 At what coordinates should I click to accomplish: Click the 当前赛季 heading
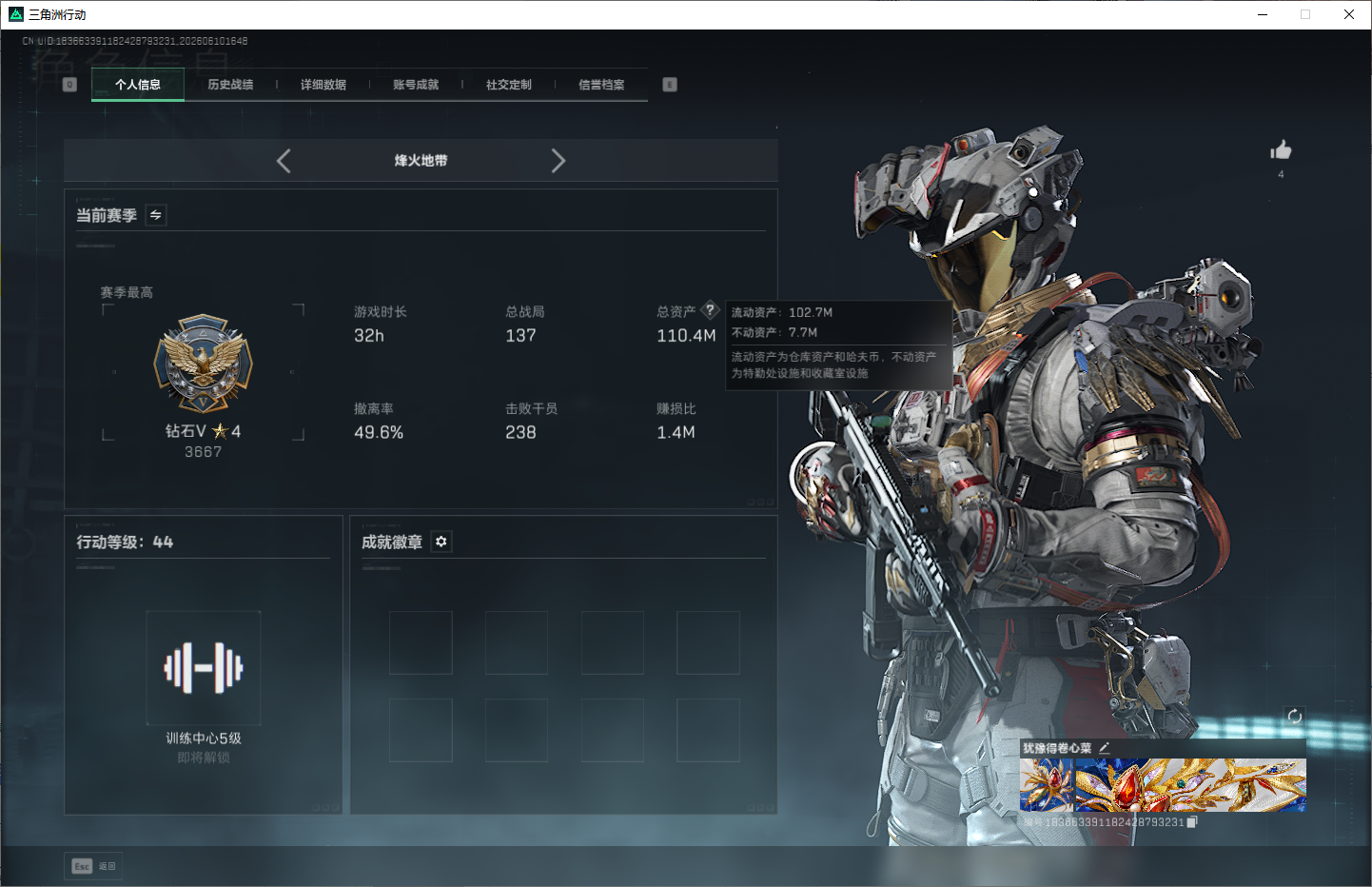107,215
